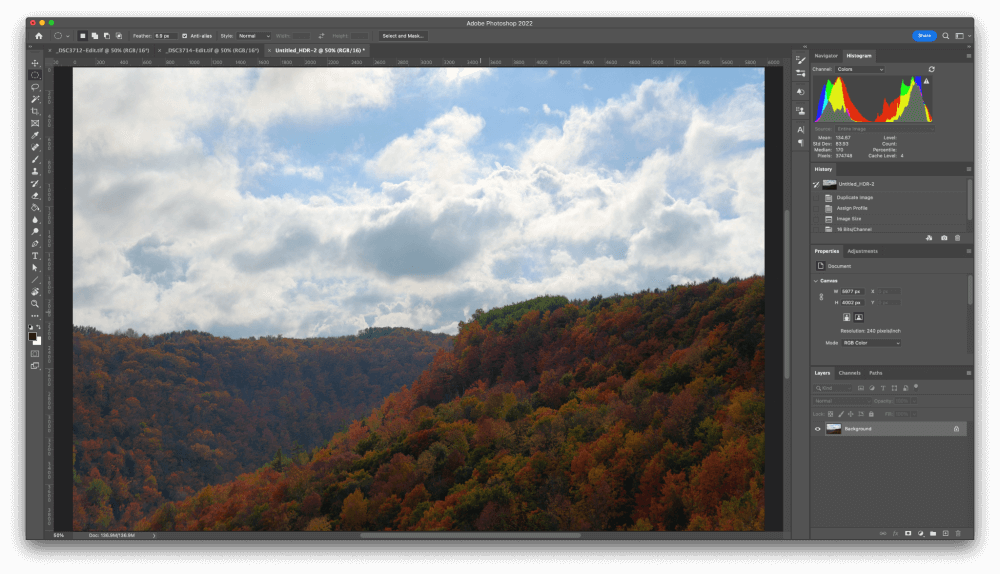Select the Move tool
The image size is (1000, 574).
coord(35,63)
